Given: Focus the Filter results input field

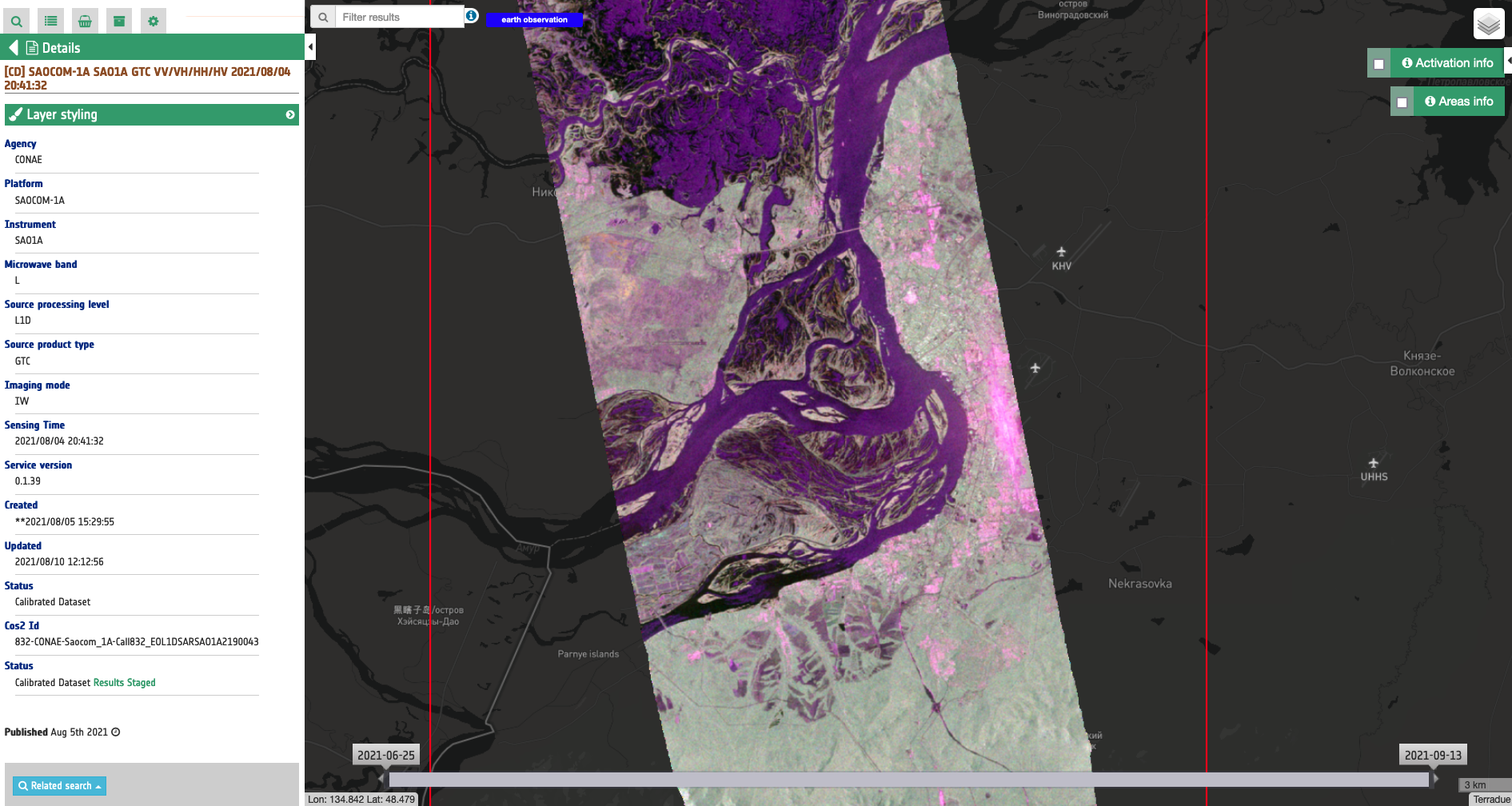Looking at the screenshot, I should tap(400, 17).
